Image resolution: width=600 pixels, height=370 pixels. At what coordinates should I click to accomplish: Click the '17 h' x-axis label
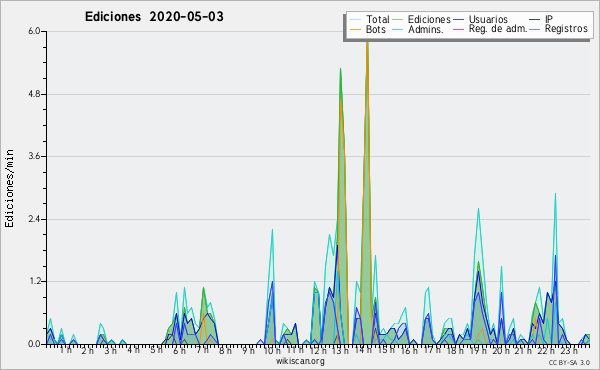pos(432,350)
